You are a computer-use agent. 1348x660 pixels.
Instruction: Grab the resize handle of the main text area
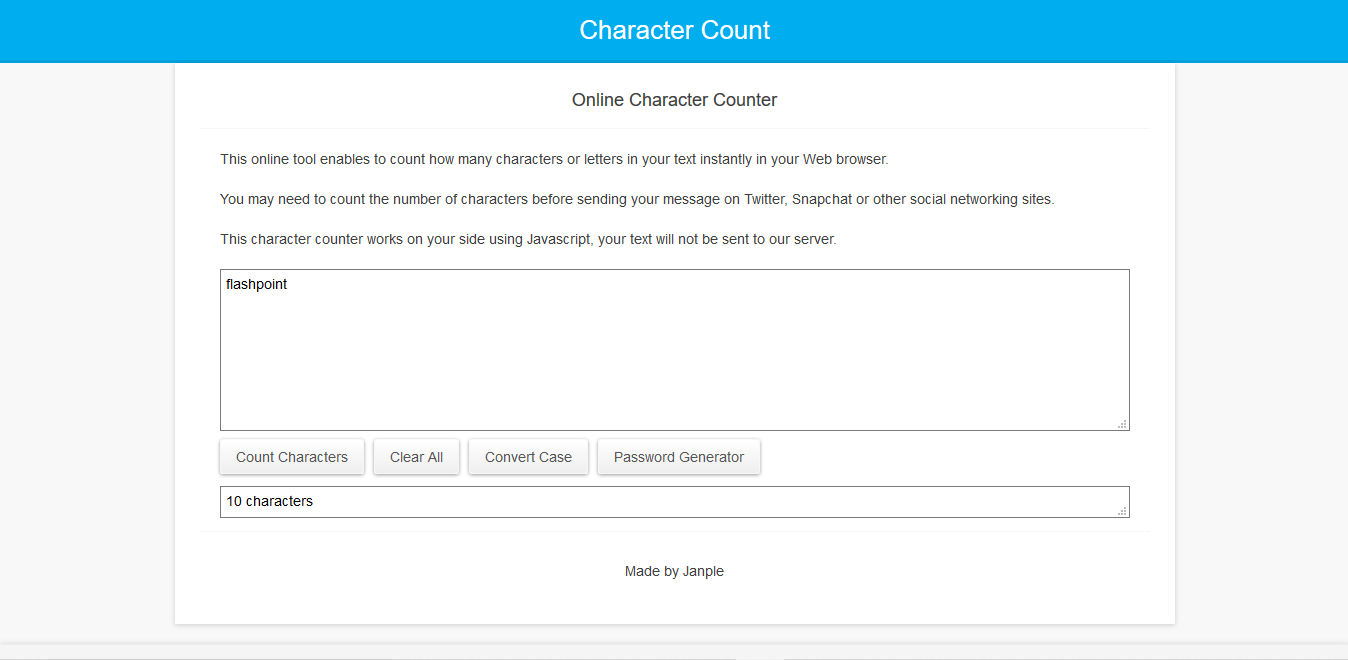click(x=1122, y=424)
